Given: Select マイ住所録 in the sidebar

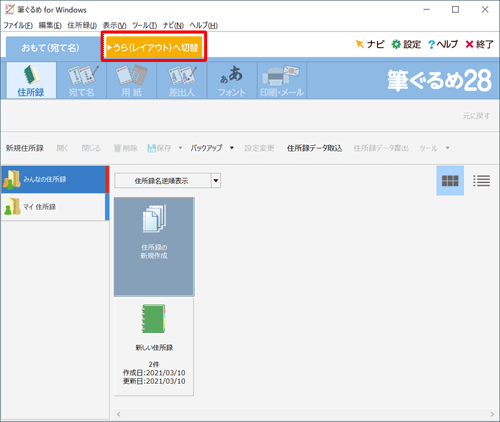Looking at the screenshot, I should click(55, 207).
